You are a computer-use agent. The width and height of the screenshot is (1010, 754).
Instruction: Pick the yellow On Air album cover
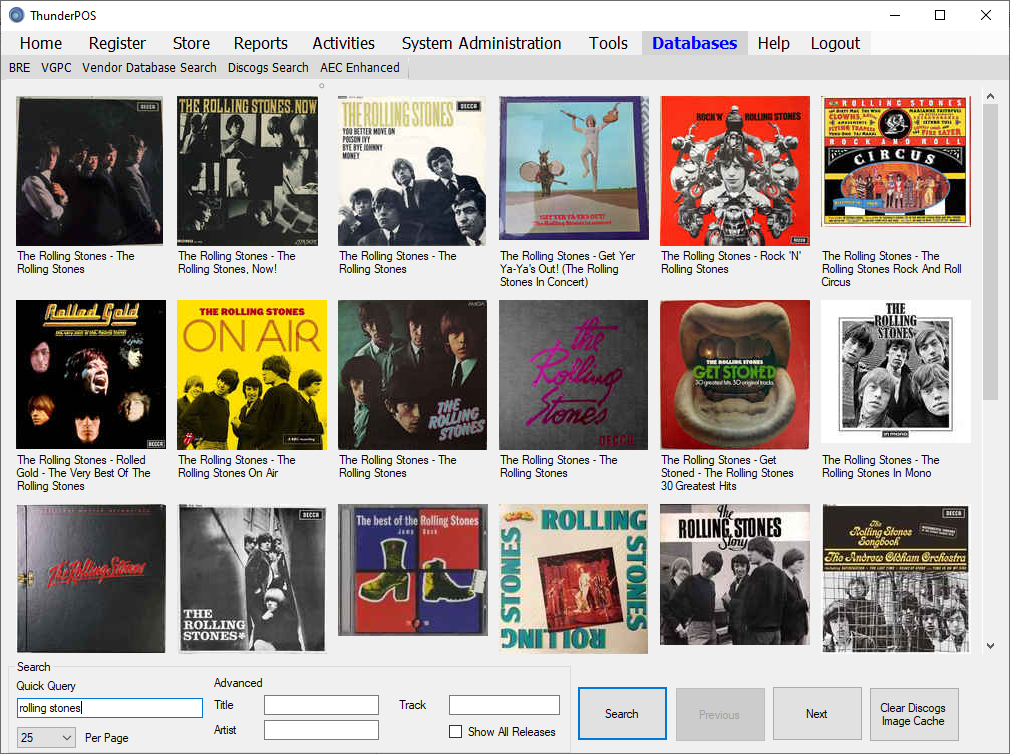[x=252, y=375]
